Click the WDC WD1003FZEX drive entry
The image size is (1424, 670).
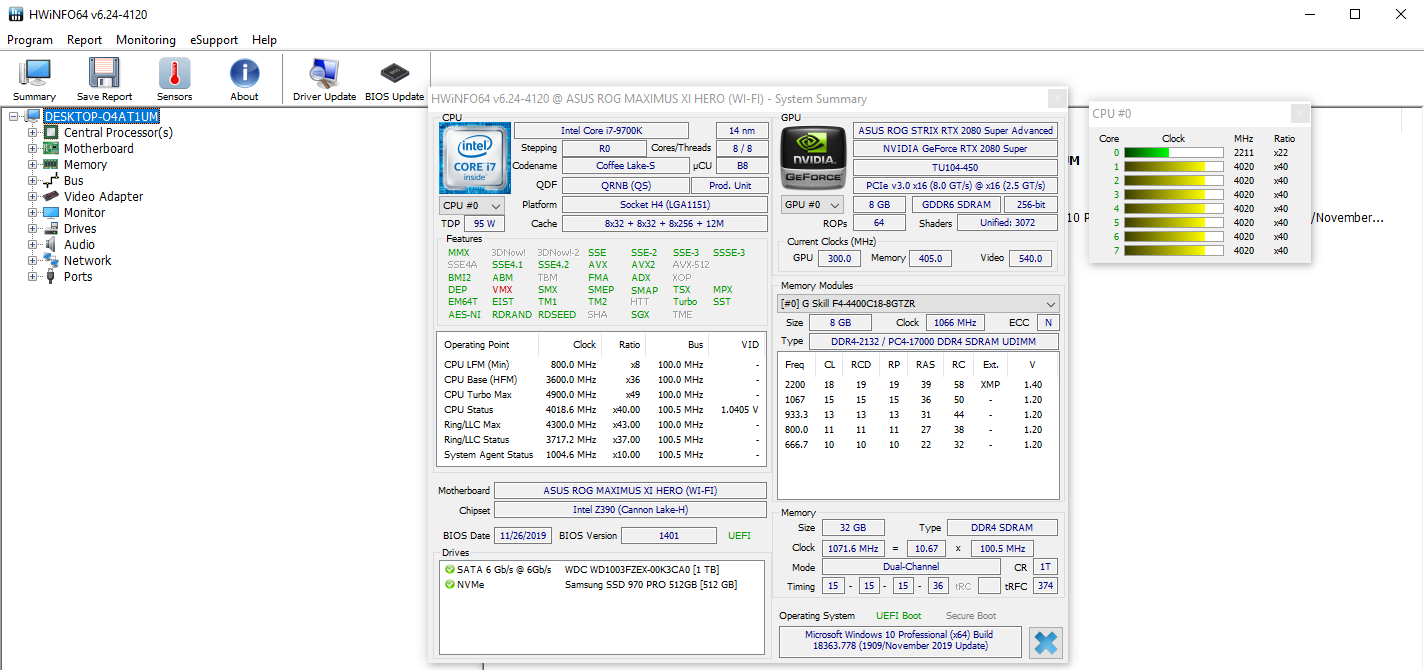642,570
